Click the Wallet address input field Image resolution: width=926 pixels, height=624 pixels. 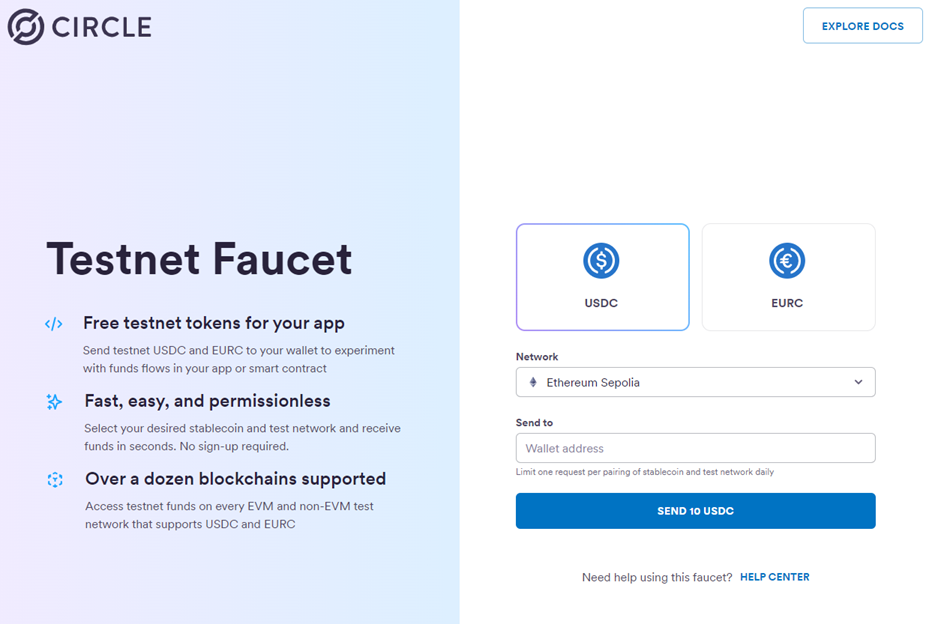click(x=695, y=448)
